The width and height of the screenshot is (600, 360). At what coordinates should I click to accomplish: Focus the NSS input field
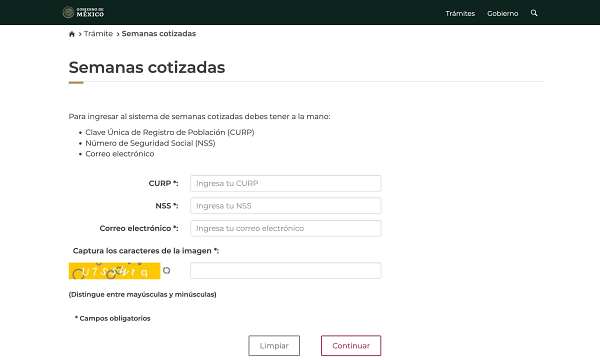pyautogui.click(x=286, y=206)
